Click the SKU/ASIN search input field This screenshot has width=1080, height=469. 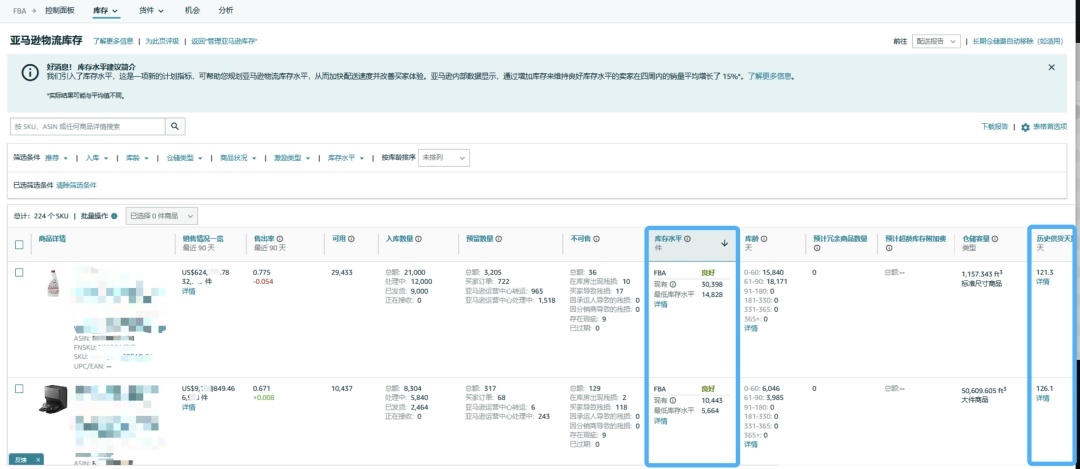tap(87, 126)
